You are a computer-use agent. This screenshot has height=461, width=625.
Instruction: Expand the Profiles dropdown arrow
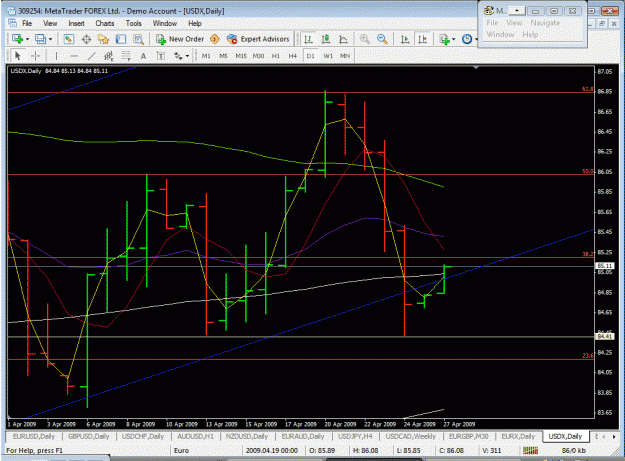[50, 39]
